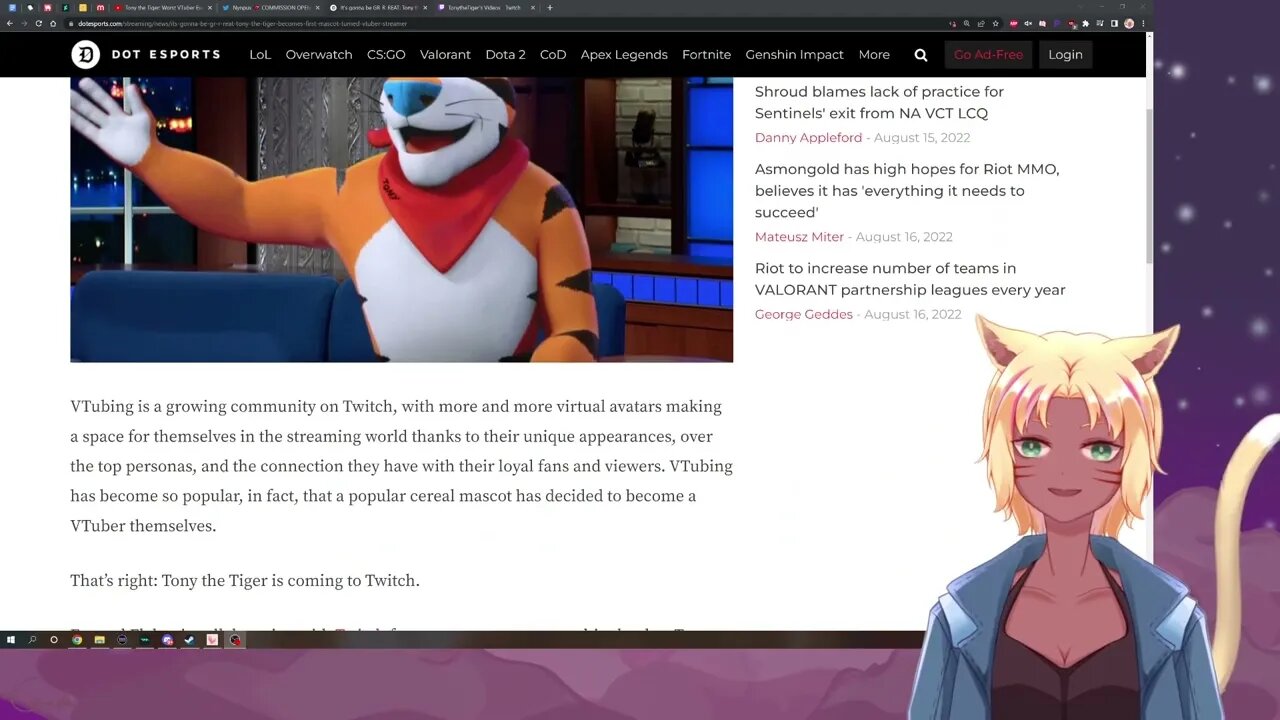The image size is (1280, 720).
Task: Select Apex Legends in the navigation bar
Action: coord(624,55)
